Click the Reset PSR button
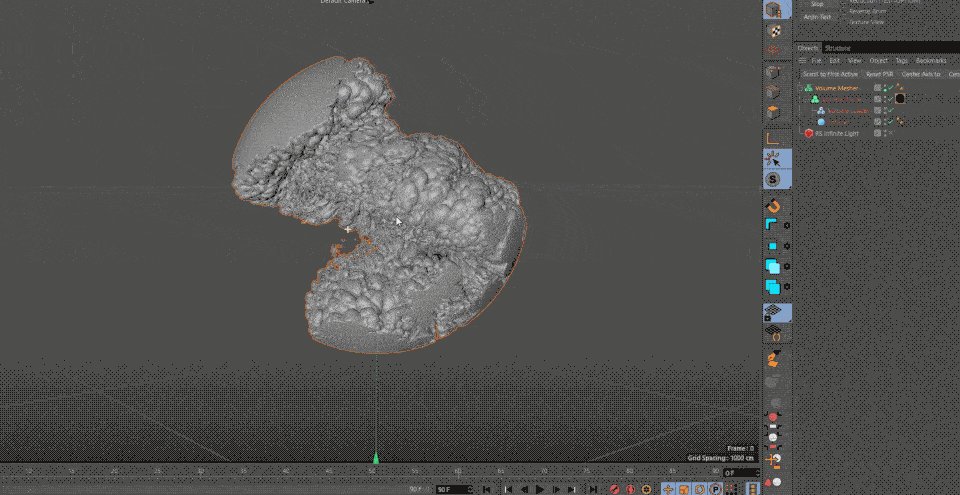 (879, 74)
